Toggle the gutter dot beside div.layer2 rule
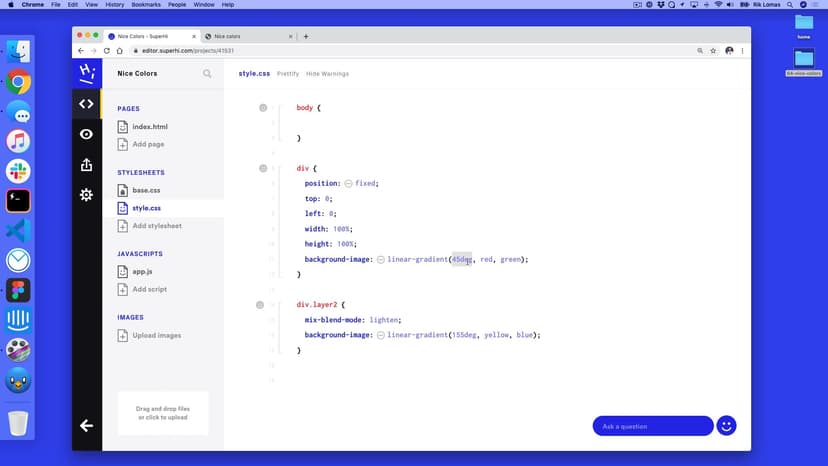The width and height of the screenshot is (828, 466). click(x=259, y=304)
